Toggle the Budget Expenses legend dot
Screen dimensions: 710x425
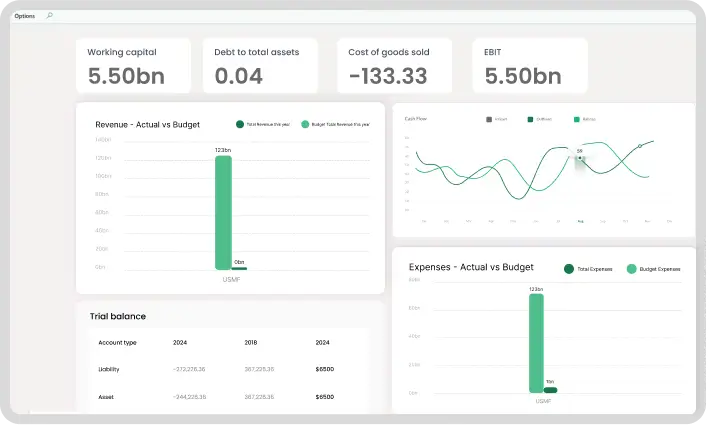coord(631,269)
